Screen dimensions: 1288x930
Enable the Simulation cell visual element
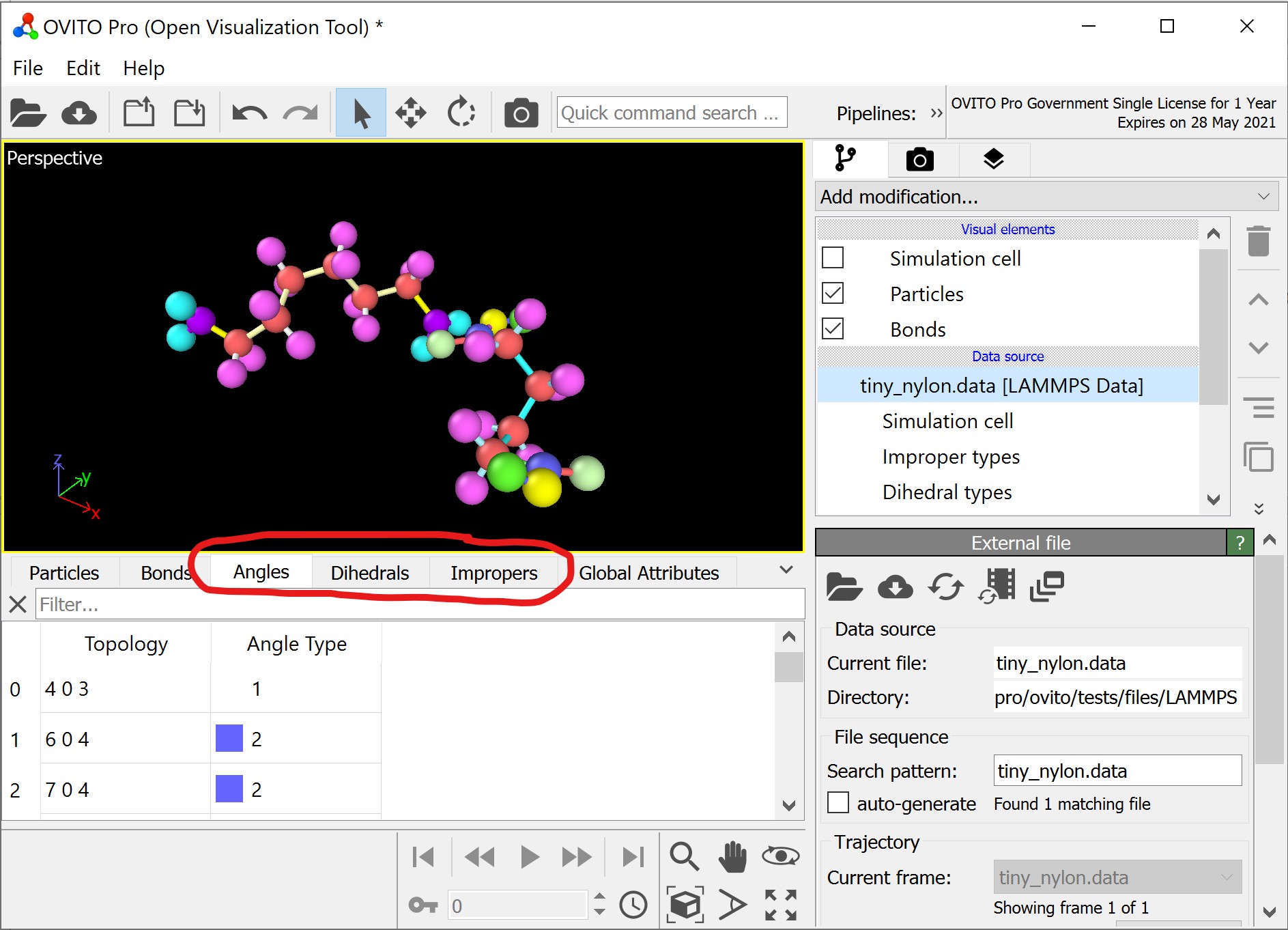tap(833, 258)
